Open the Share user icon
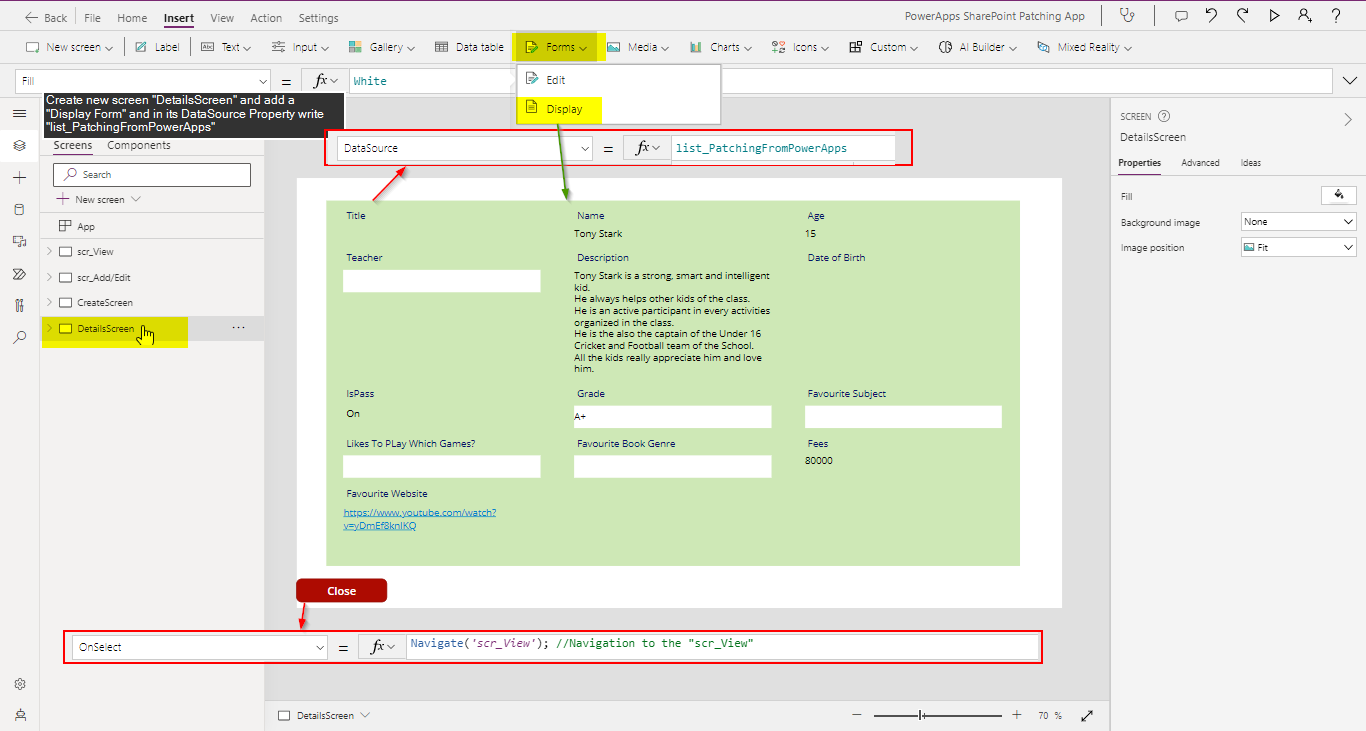Viewport: 1366px width, 731px height. tap(1305, 16)
